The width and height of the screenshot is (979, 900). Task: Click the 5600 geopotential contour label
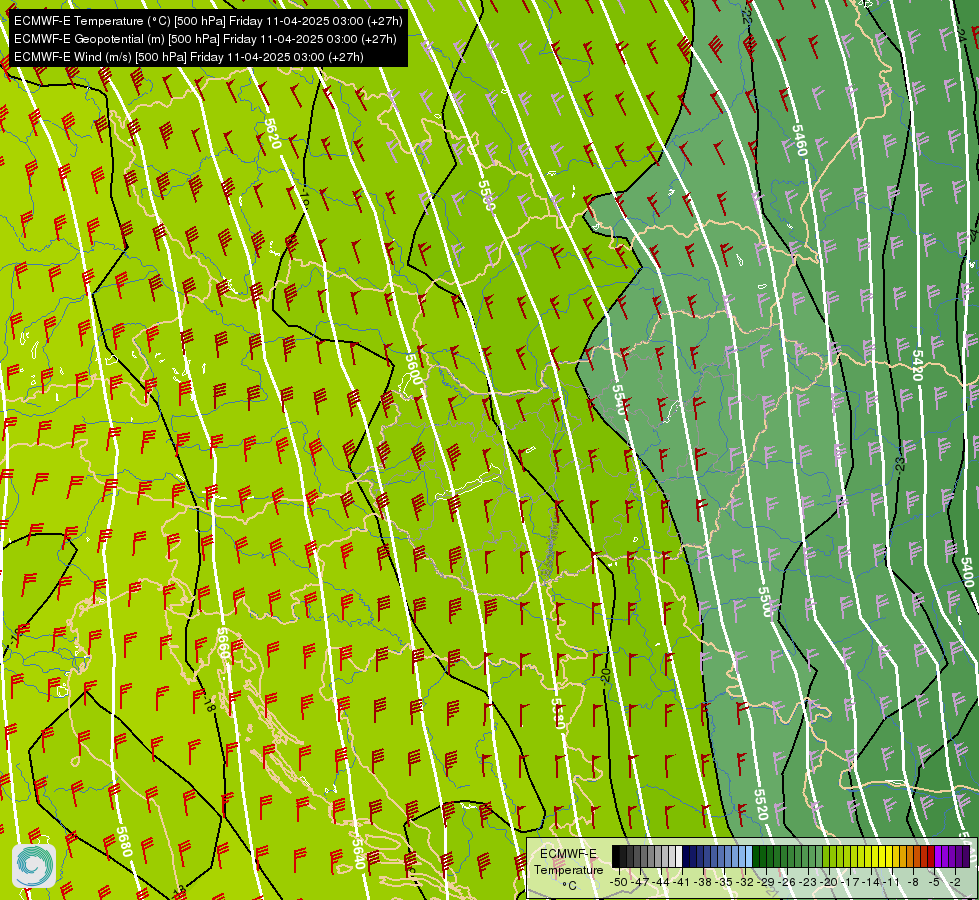pos(413,369)
